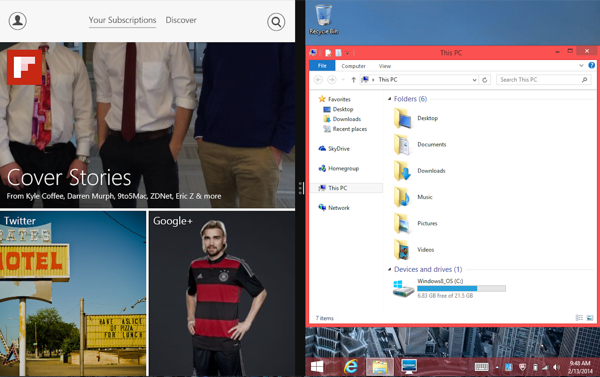
Task: Select Recent places in navigation pane
Action: click(x=345, y=129)
